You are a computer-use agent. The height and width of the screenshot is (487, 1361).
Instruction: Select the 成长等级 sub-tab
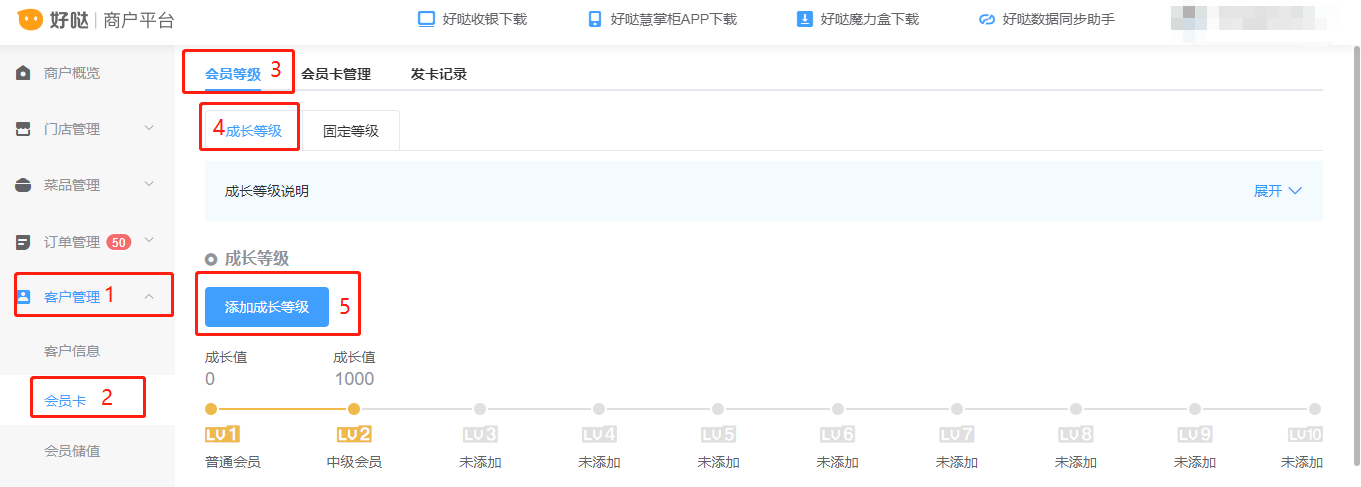pos(254,131)
